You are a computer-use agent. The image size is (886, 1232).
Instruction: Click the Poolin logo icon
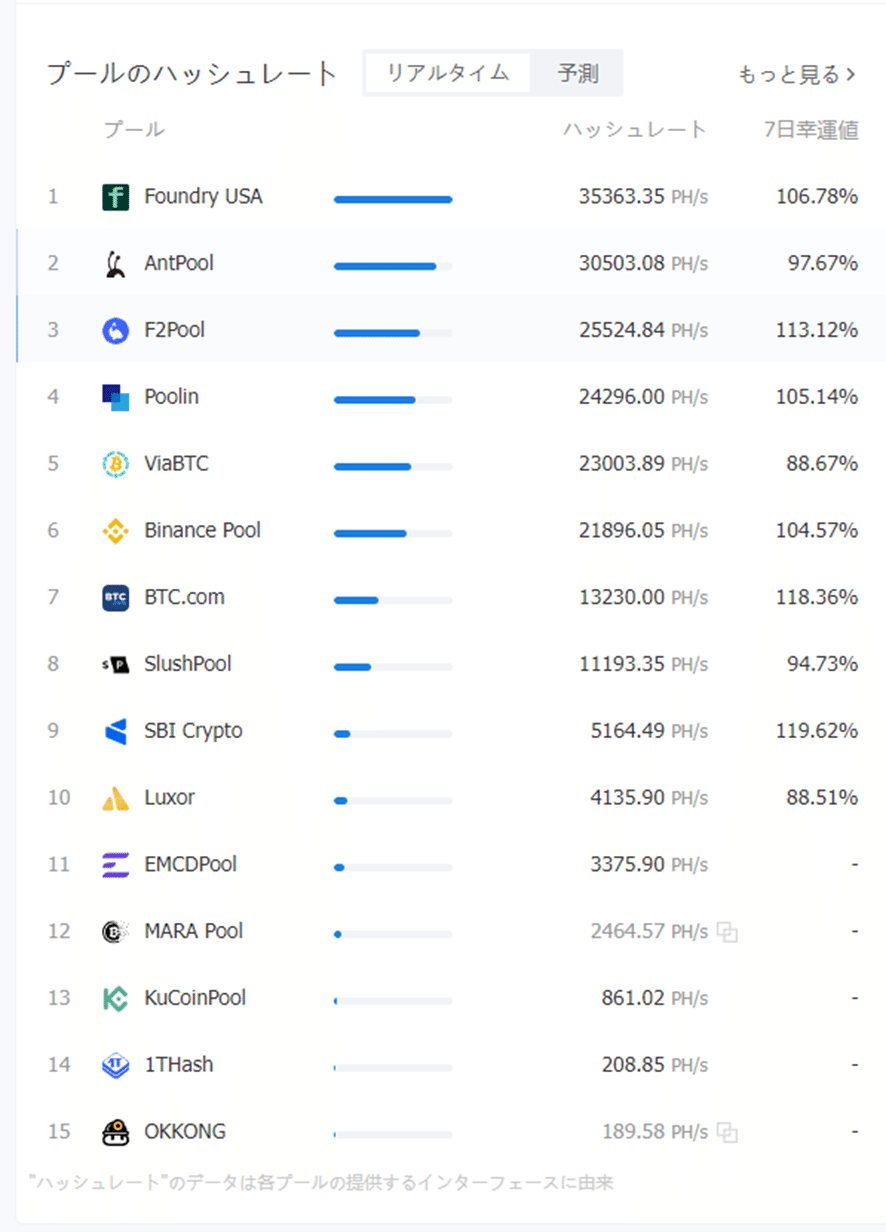tap(116, 397)
